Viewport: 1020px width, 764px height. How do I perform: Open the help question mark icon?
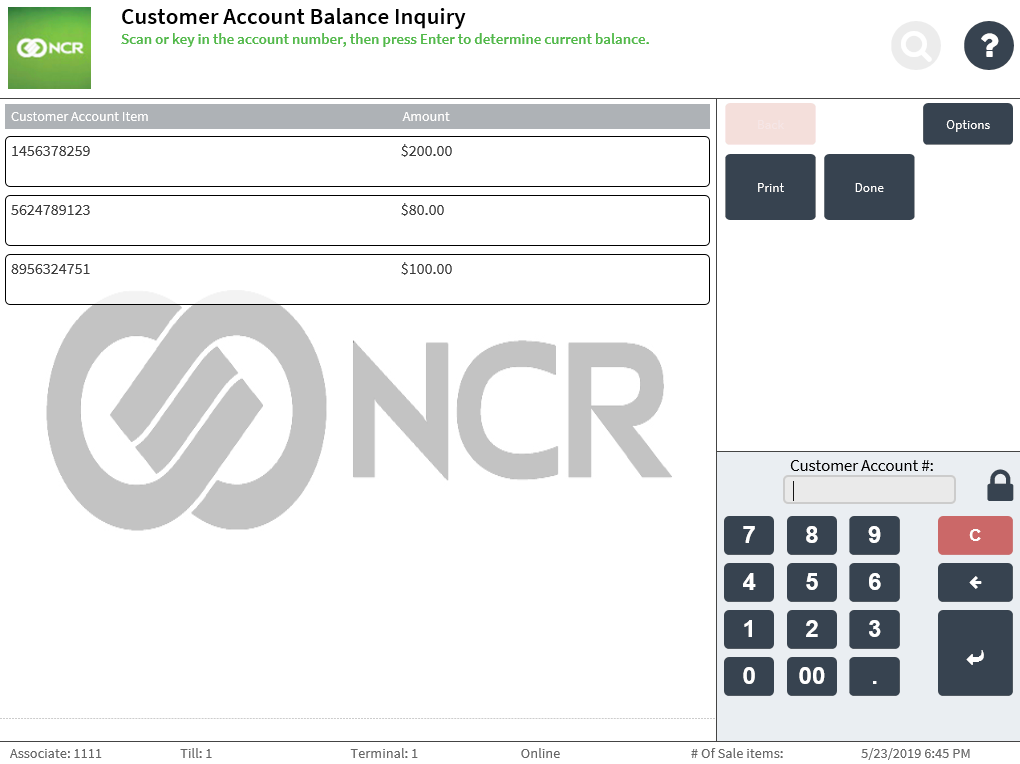988,46
